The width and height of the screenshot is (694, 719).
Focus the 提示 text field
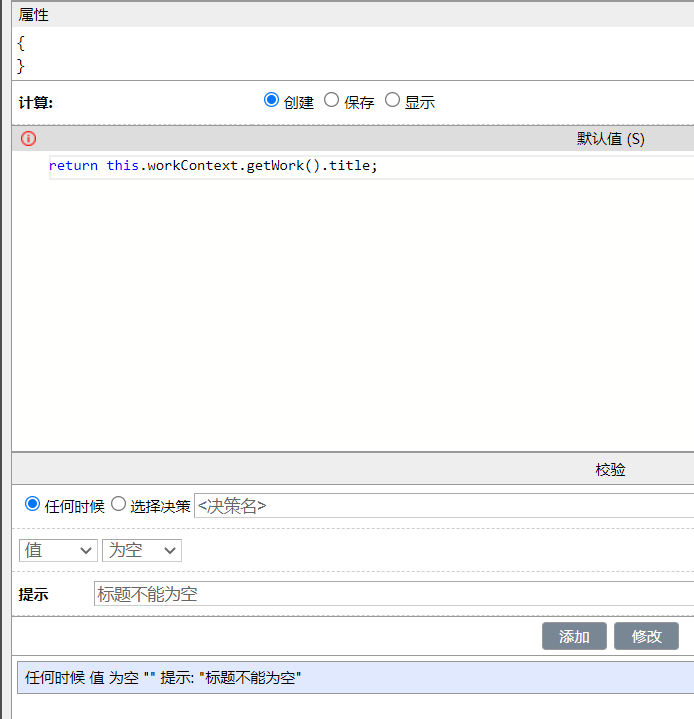pos(390,594)
